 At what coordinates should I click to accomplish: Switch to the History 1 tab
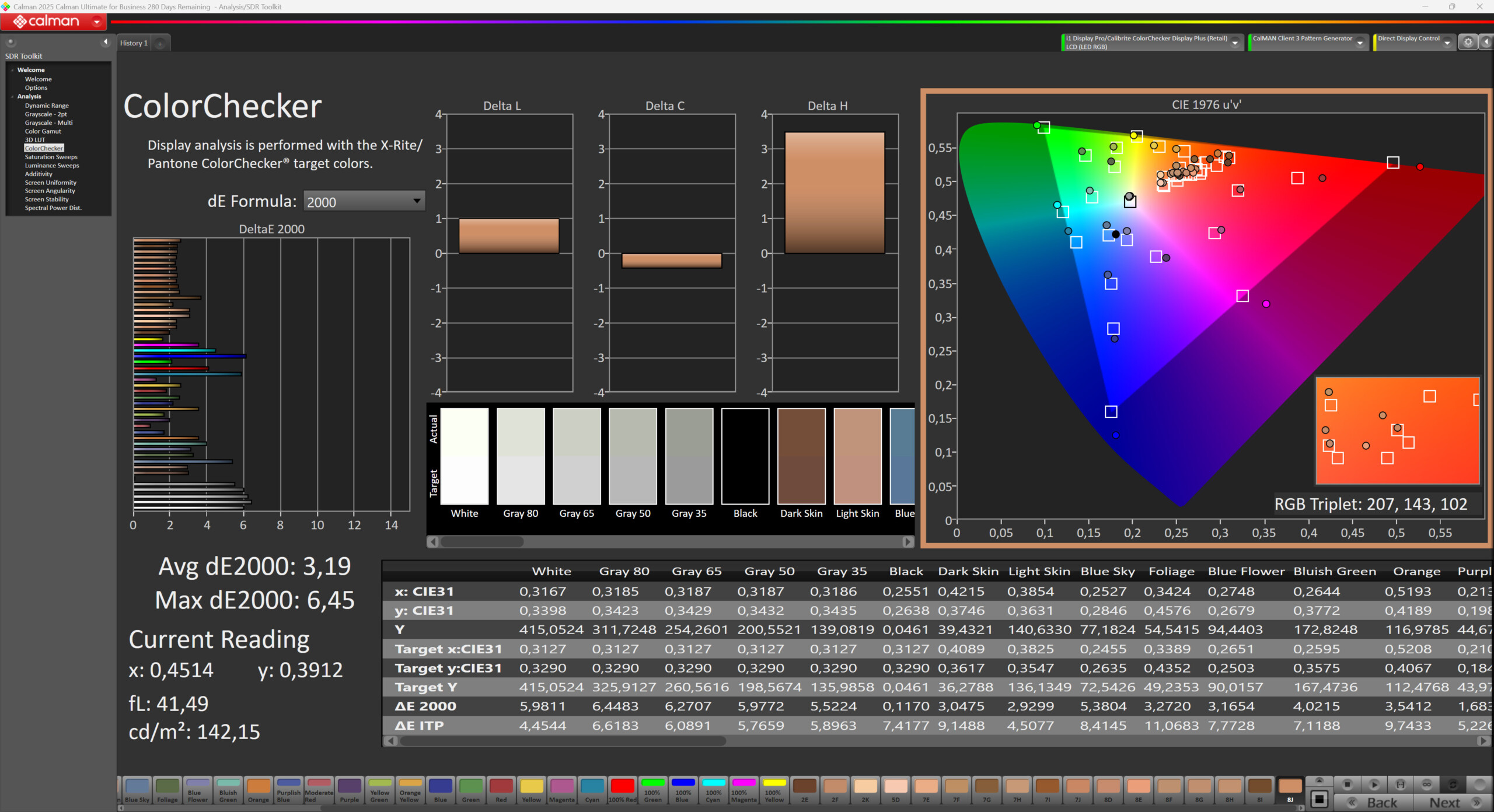(134, 43)
